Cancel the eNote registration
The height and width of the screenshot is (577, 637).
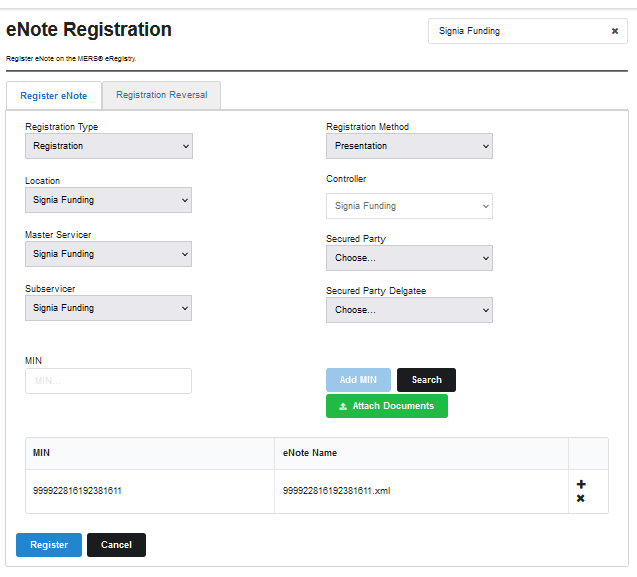click(x=116, y=545)
